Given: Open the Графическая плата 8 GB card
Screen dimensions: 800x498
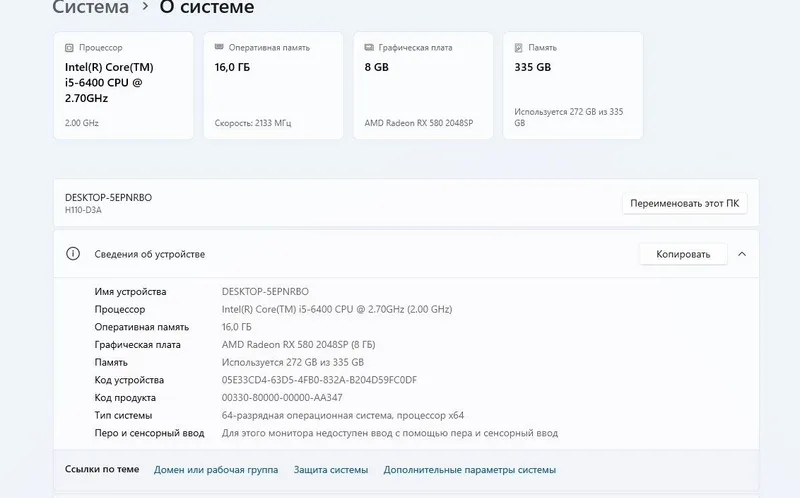Looking at the screenshot, I should click(423, 85).
